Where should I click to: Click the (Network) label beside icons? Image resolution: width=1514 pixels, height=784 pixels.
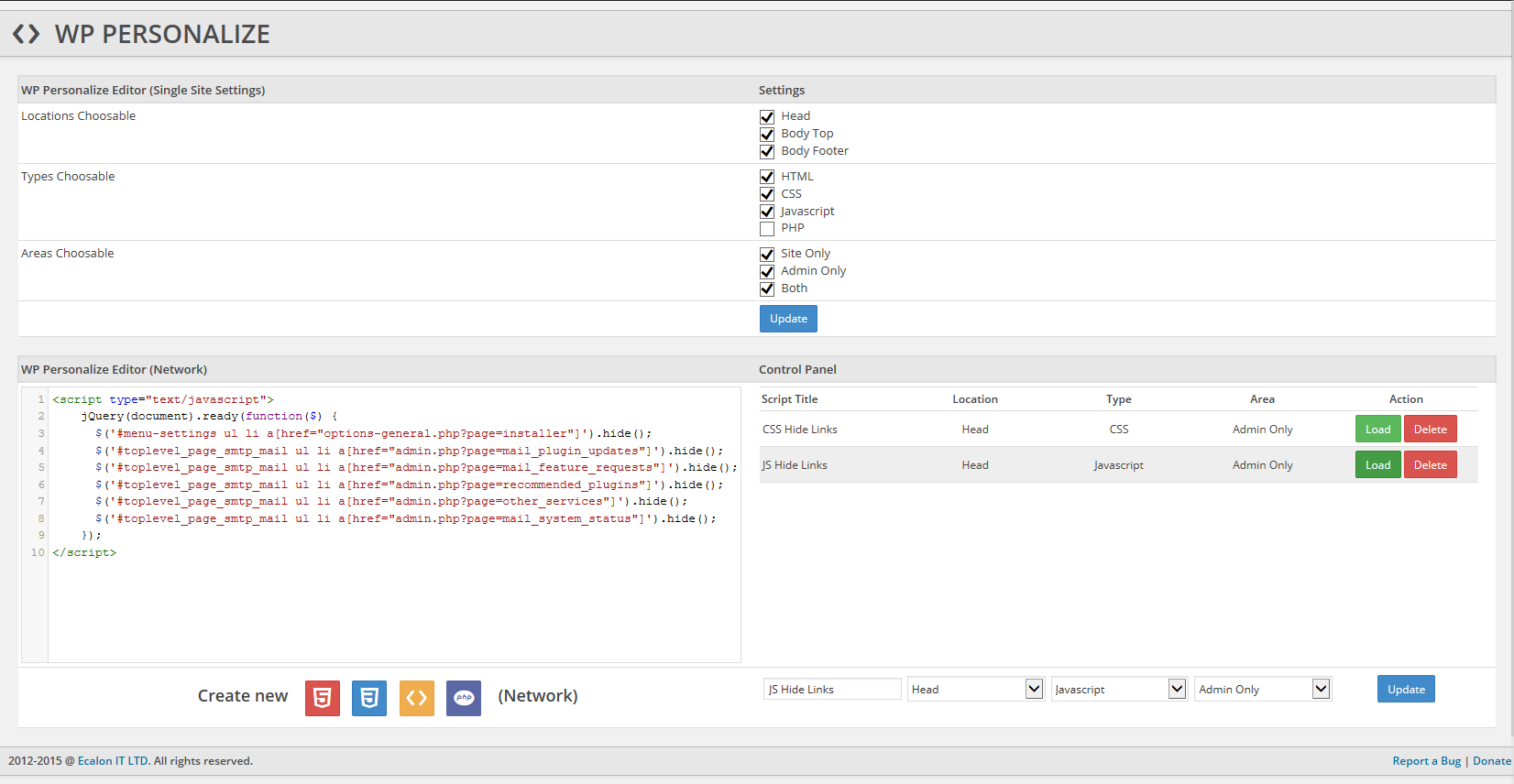coord(538,696)
